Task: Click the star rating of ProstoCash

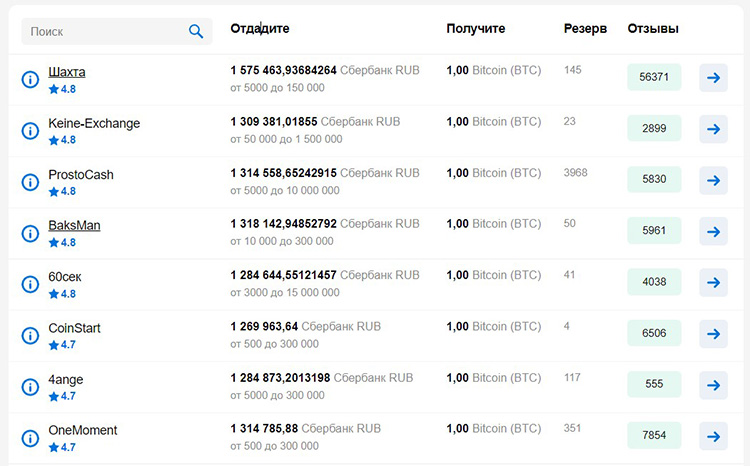Action: pos(62,191)
